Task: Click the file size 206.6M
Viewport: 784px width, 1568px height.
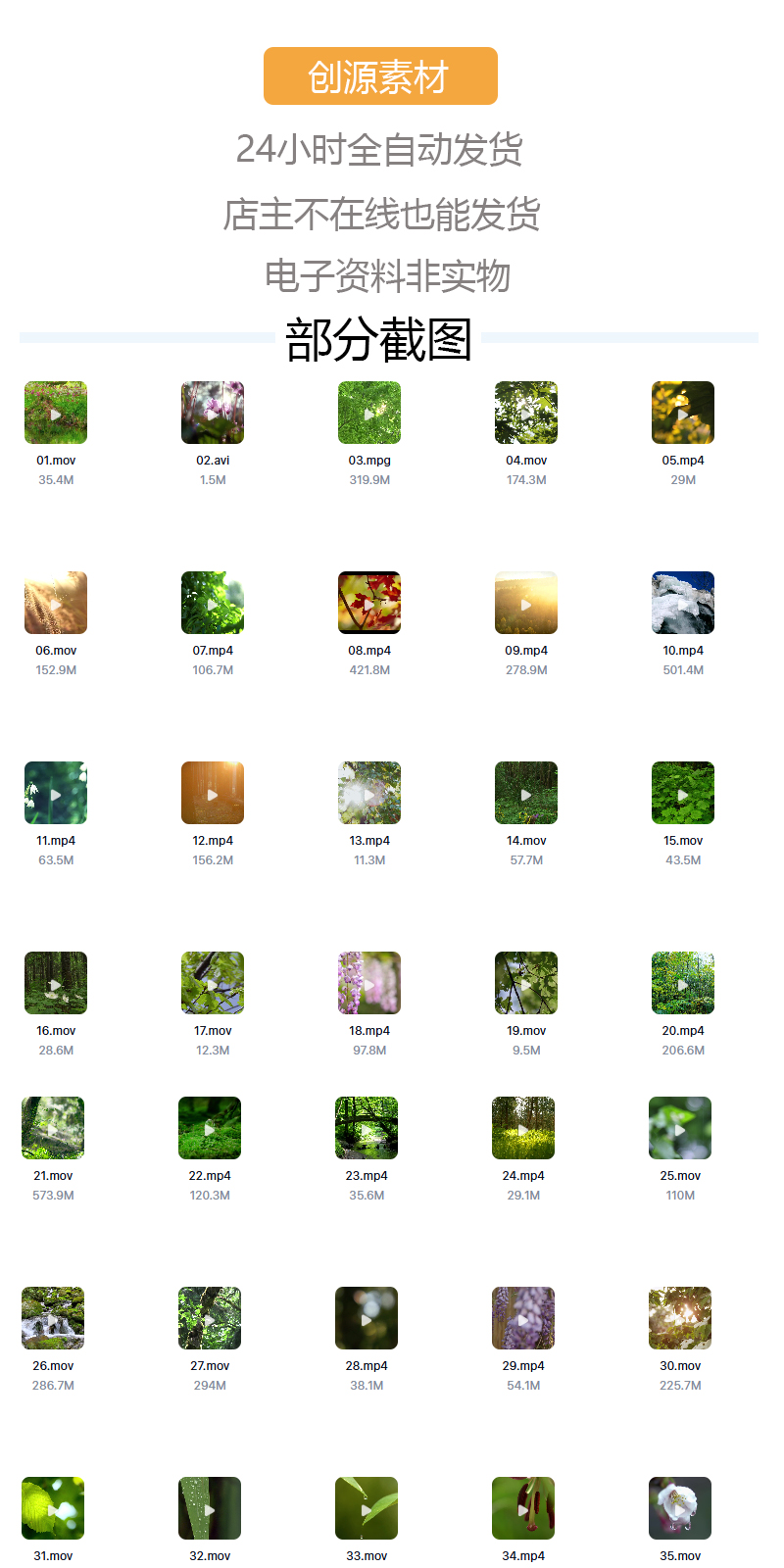Action: 683,1050
